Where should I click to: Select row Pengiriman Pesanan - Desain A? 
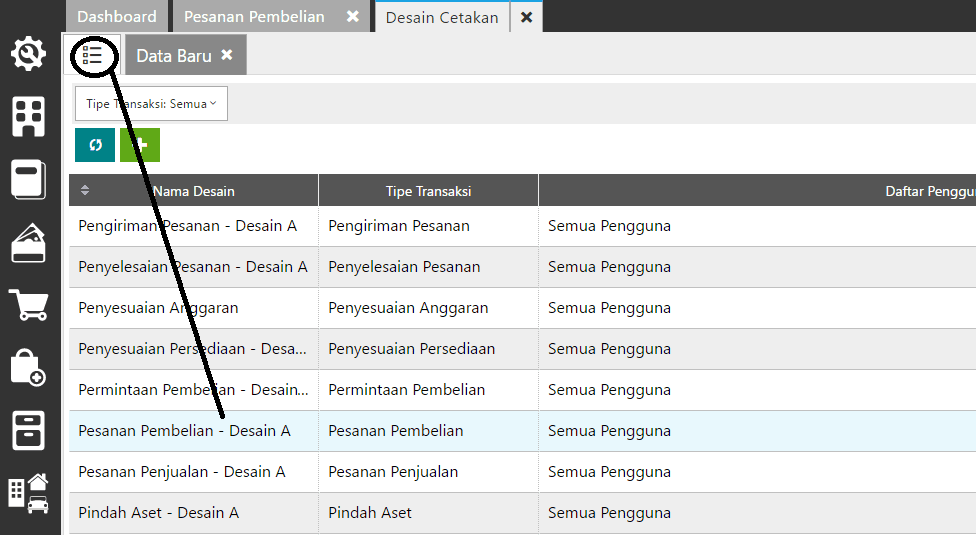522,226
